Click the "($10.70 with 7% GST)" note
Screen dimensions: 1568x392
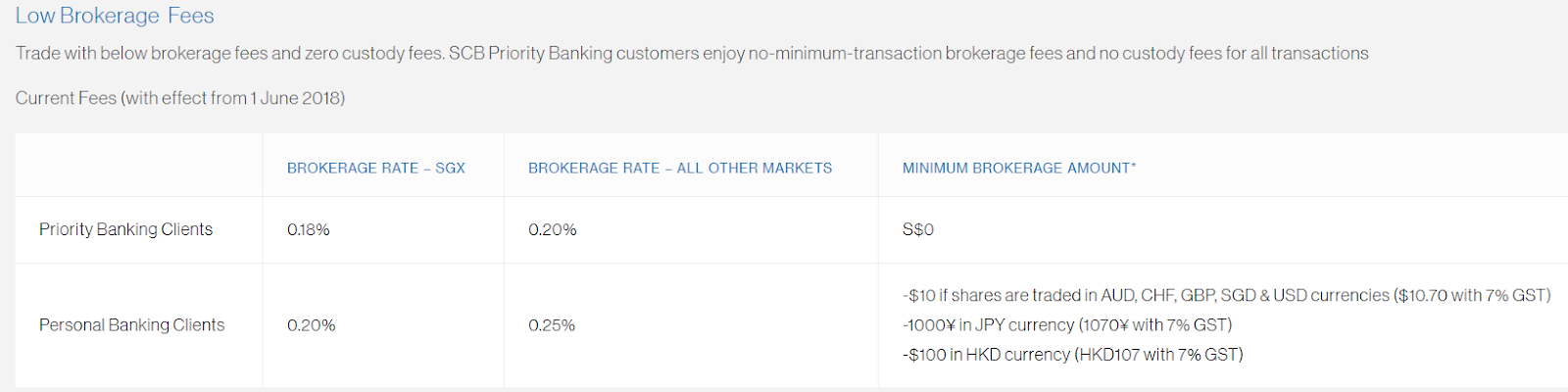click(x=1472, y=295)
